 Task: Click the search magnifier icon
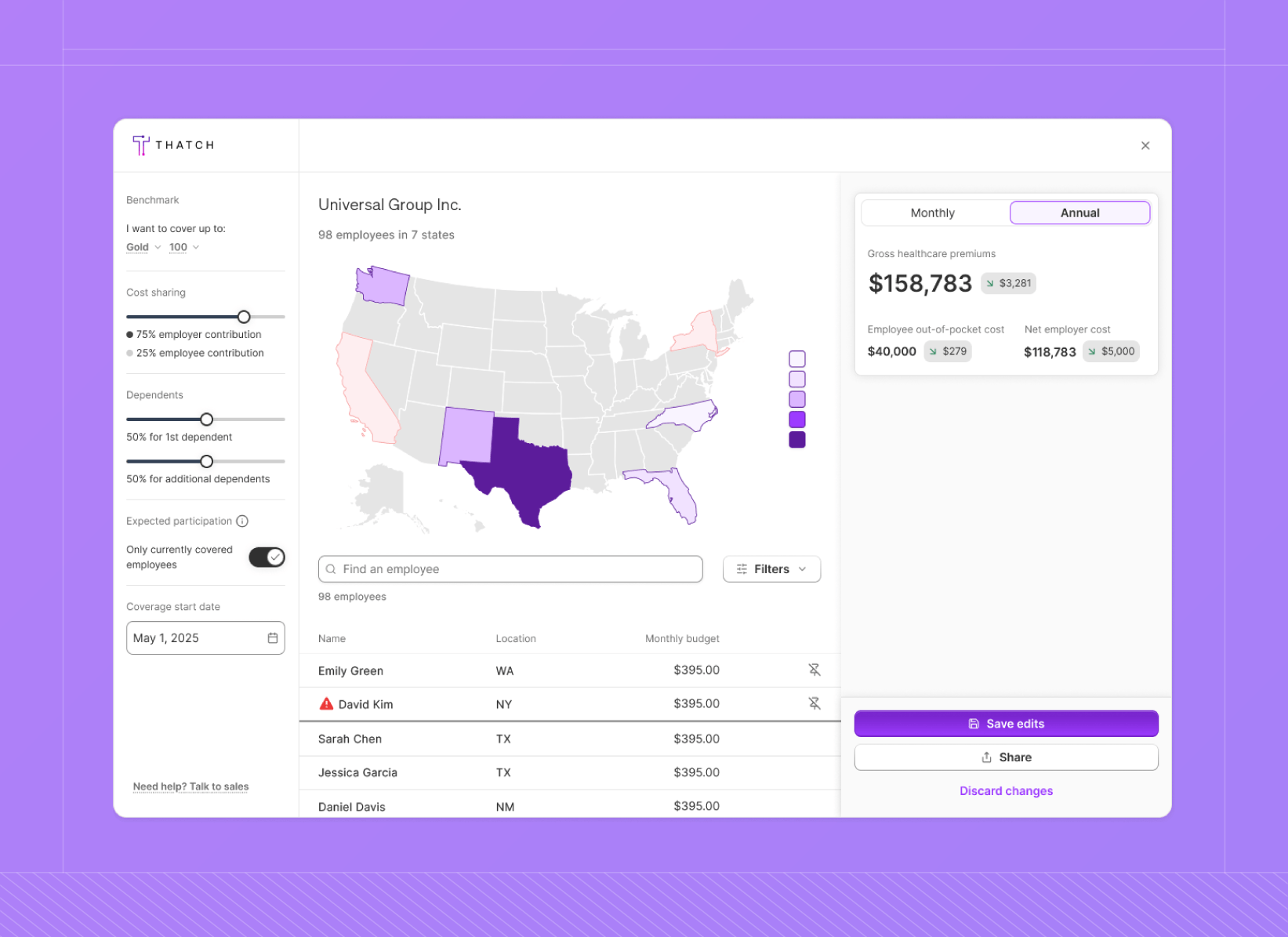tap(331, 569)
